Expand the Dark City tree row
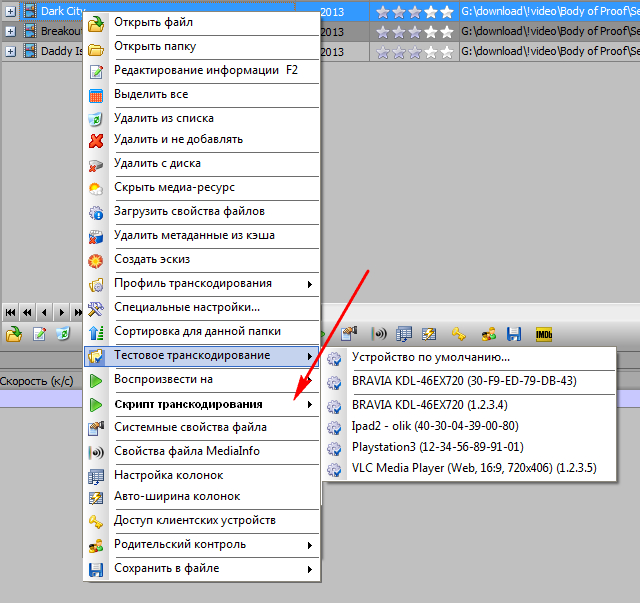This screenshot has width=640, height=603. 10,12
